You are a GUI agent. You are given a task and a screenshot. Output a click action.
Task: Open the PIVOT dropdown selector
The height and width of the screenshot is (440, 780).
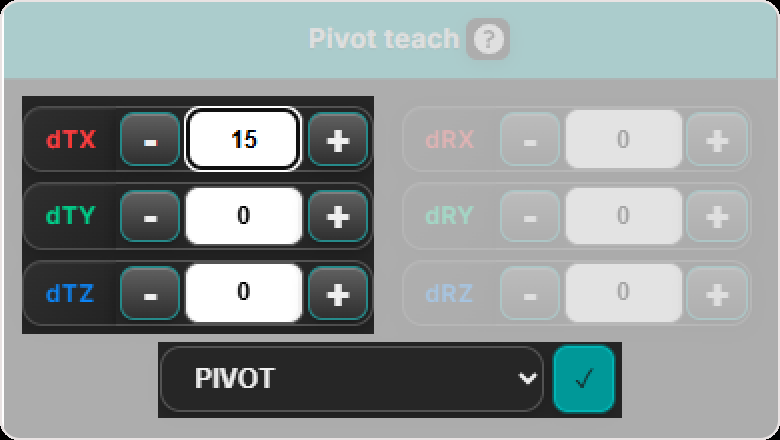(x=351, y=379)
